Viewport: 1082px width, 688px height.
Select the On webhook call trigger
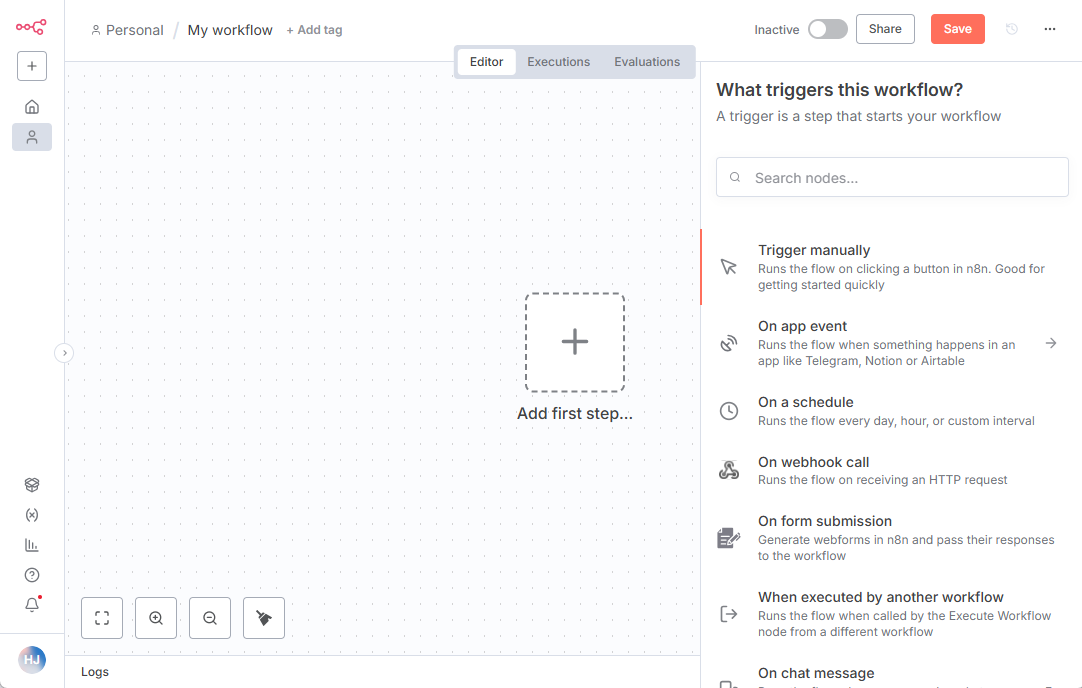(892, 471)
